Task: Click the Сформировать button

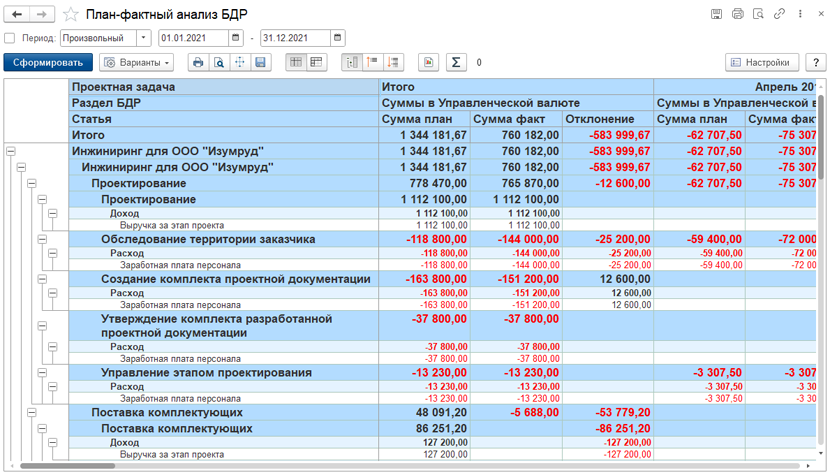Action: 48,62
